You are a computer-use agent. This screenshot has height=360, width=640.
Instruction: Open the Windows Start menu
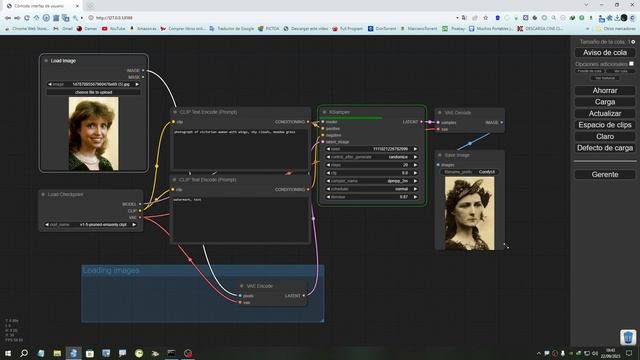7,353
